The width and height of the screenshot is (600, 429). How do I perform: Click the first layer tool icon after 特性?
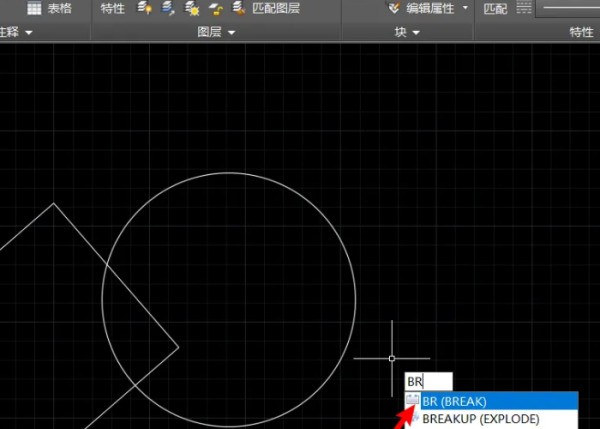point(144,9)
